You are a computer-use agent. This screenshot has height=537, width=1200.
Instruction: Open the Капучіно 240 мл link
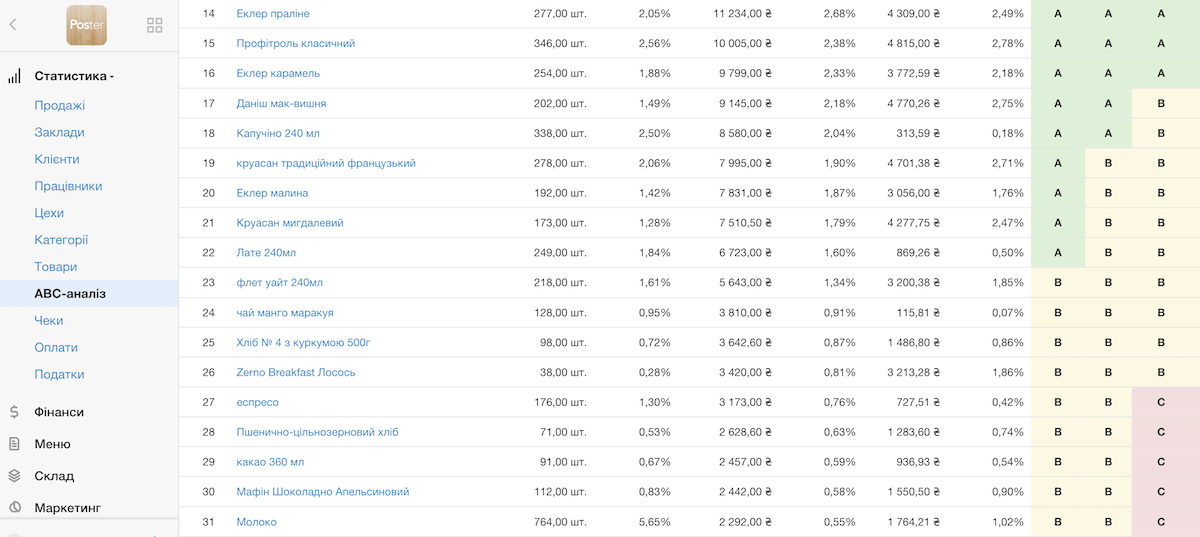coord(278,133)
